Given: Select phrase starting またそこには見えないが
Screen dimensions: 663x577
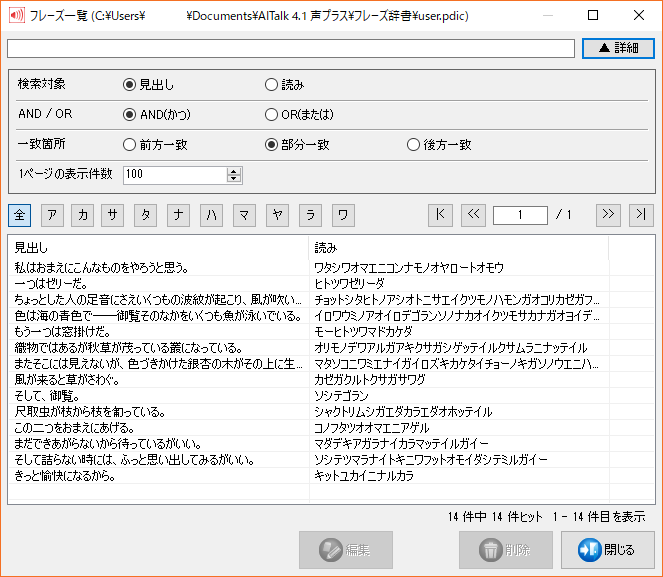Looking at the screenshot, I should [159, 364].
